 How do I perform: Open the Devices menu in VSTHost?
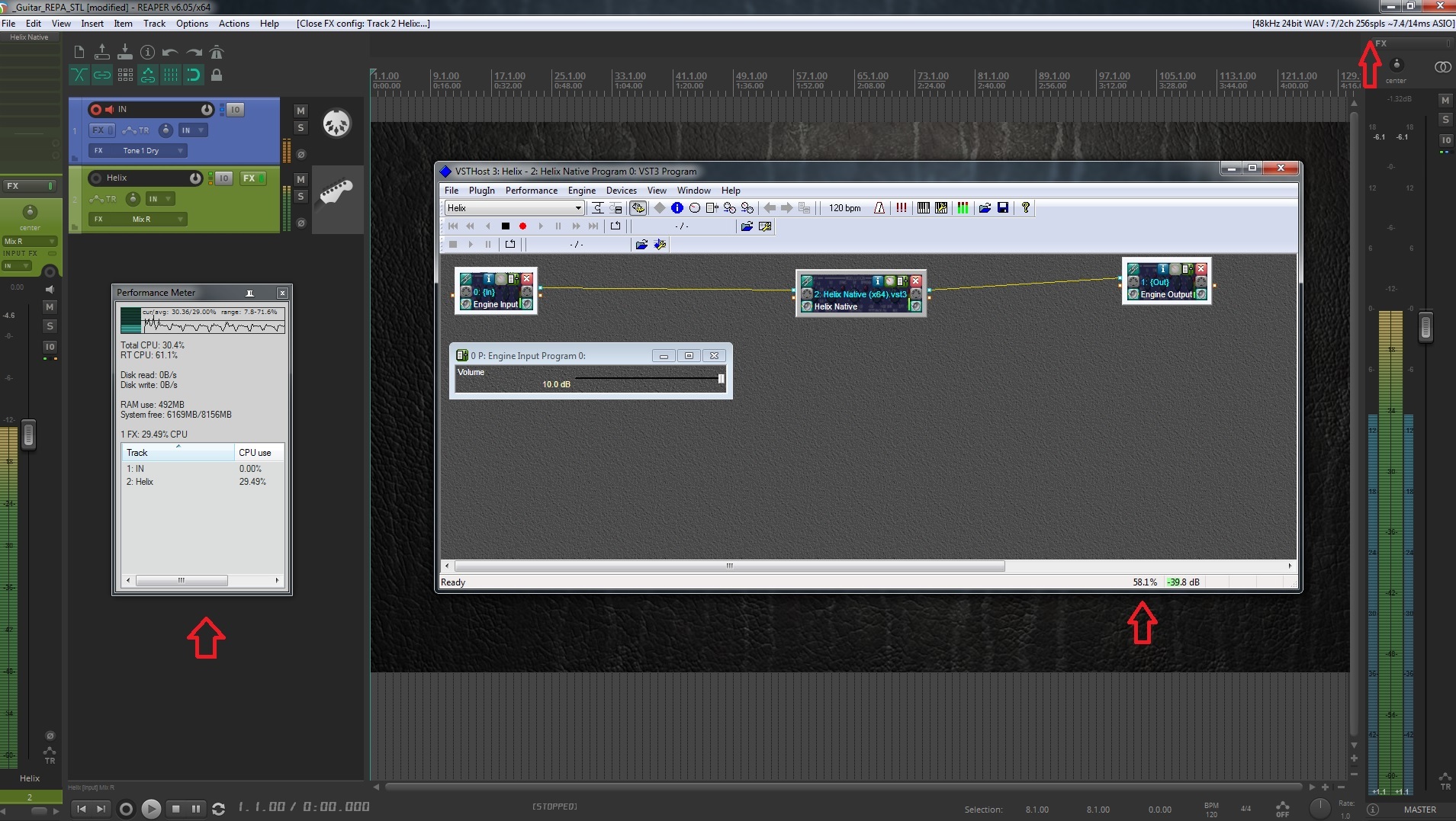(x=621, y=191)
